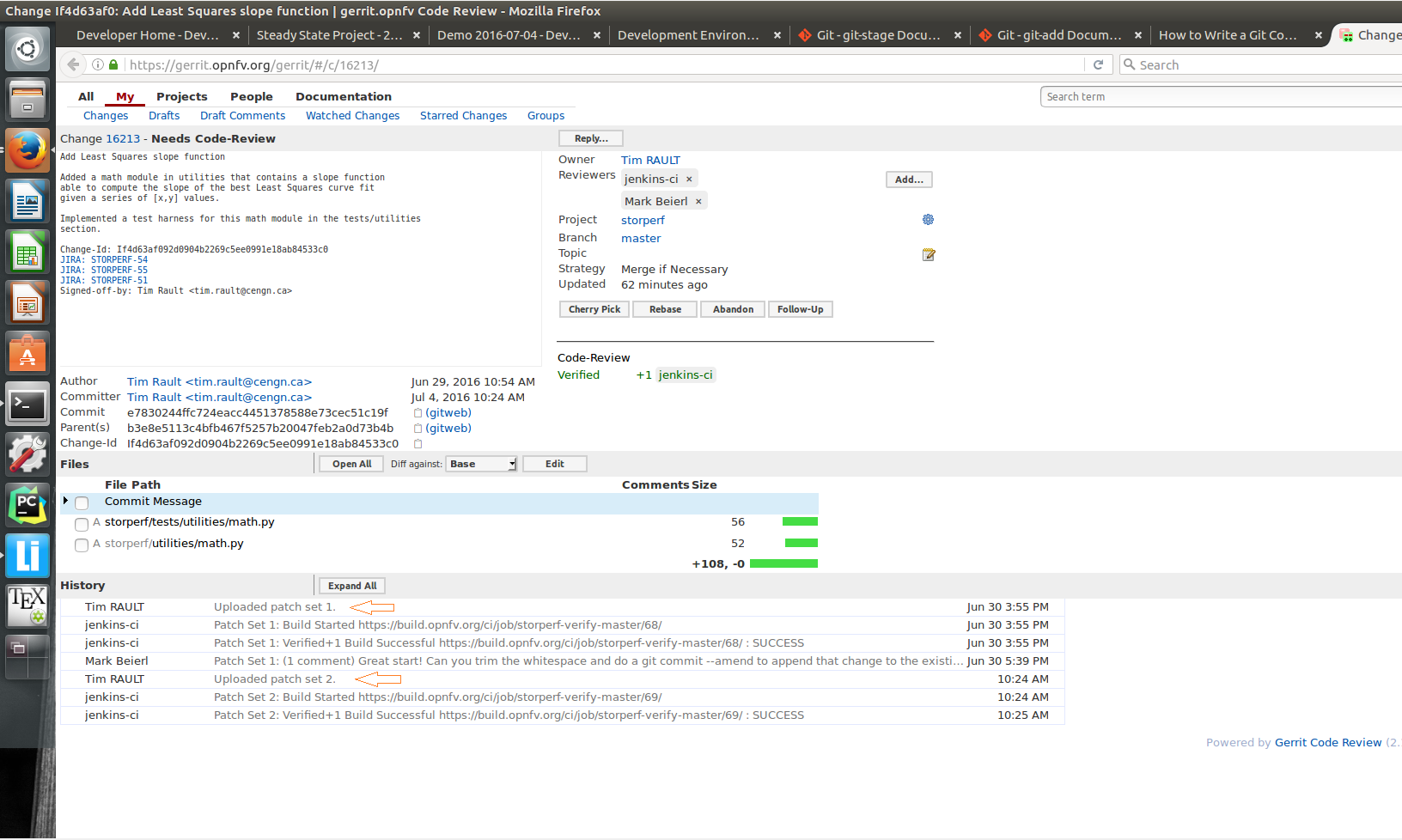This screenshot has width=1402, height=840.
Task: Remove reviewer Mark Beierl
Action: coord(698,201)
